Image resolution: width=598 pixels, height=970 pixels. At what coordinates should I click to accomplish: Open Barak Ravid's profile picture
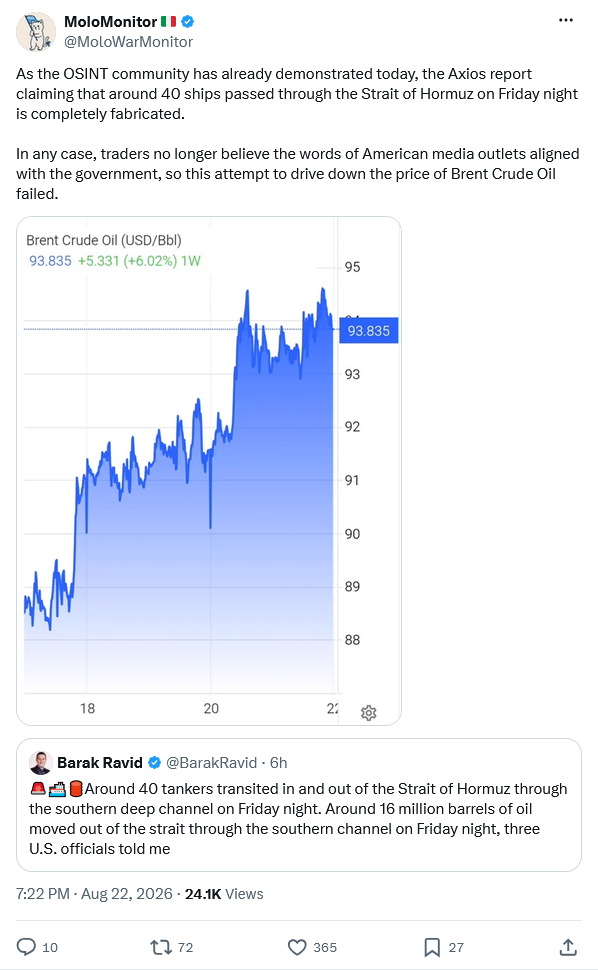coord(40,763)
